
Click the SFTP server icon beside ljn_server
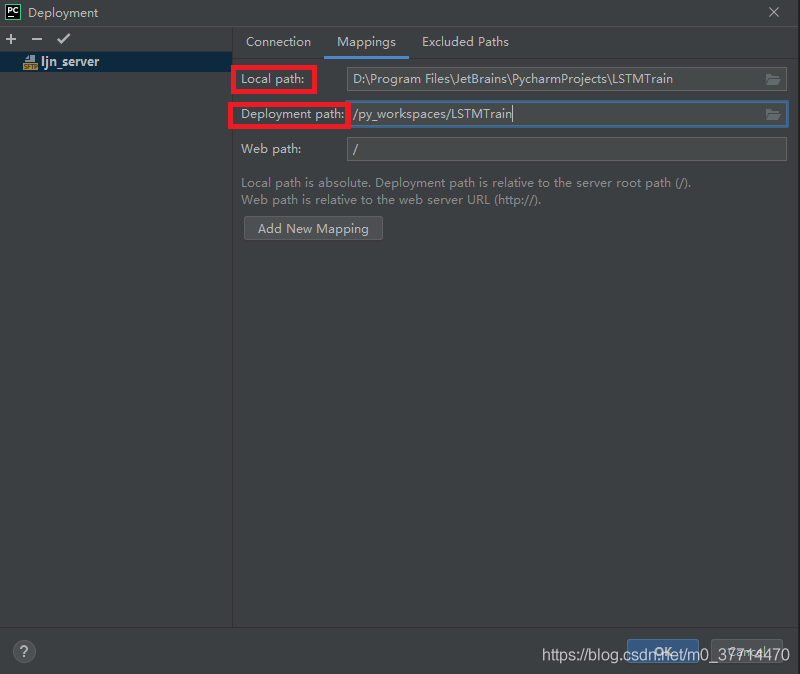click(30, 62)
